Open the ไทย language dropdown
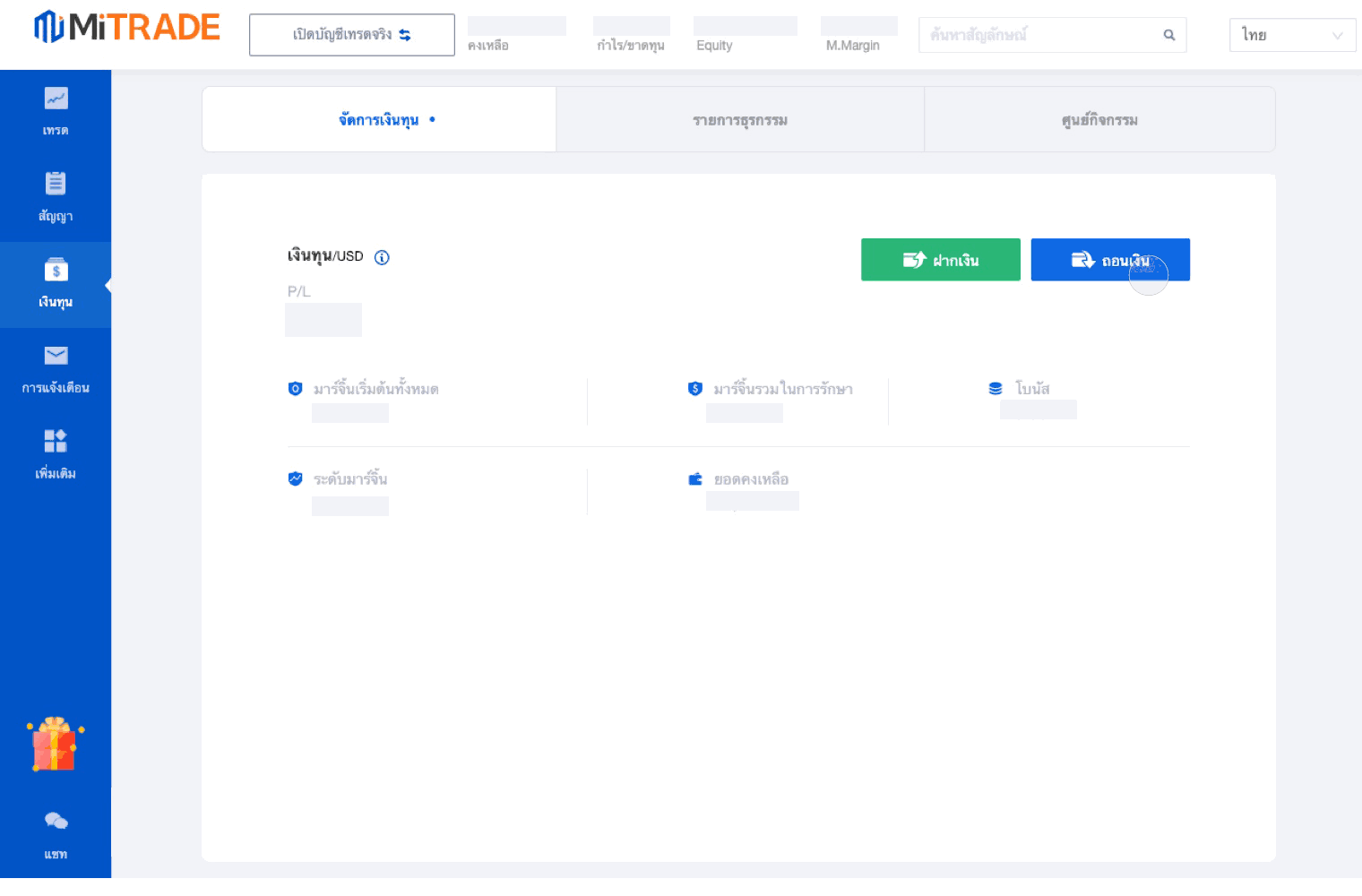The image size is (1362, 896). pyautogui.click(x=1291, y=35)
